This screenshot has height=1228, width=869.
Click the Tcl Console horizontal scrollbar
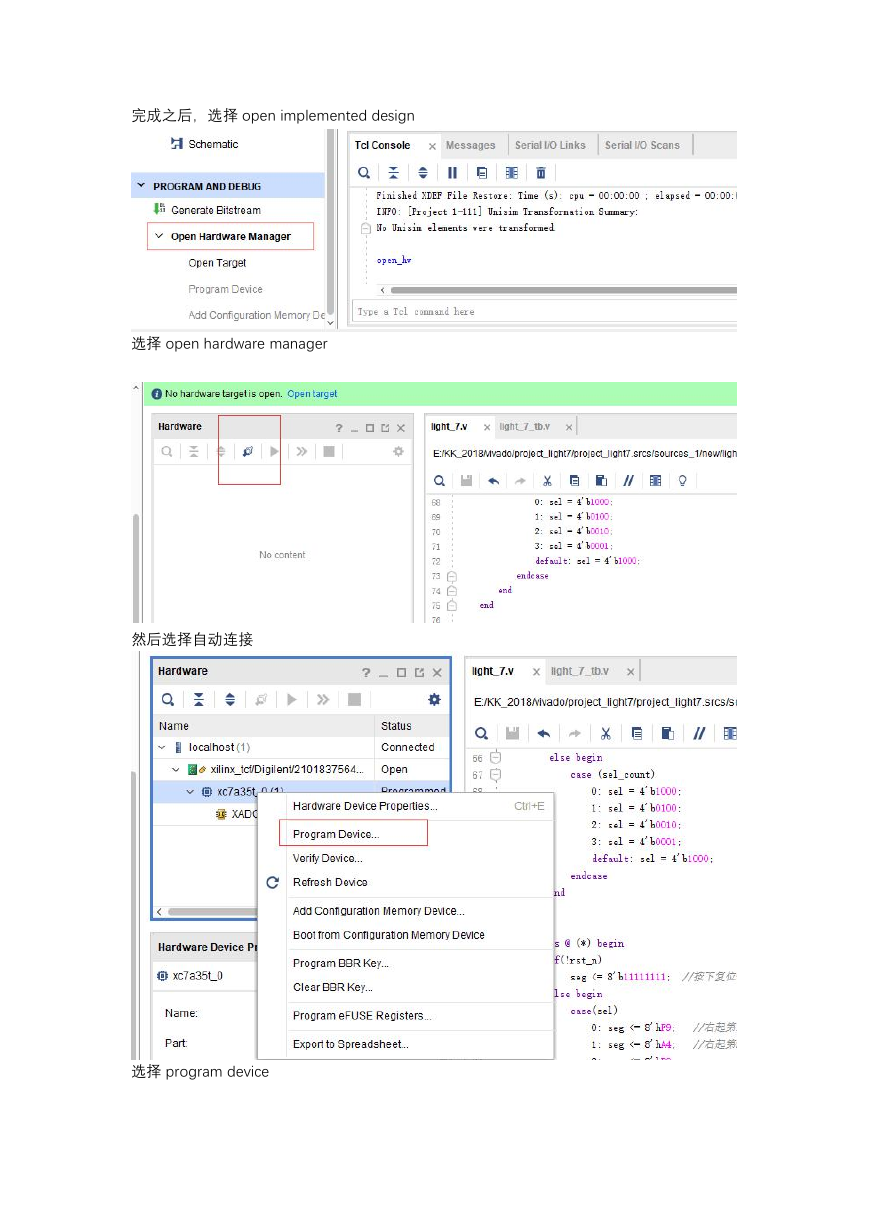coord(563,290)
